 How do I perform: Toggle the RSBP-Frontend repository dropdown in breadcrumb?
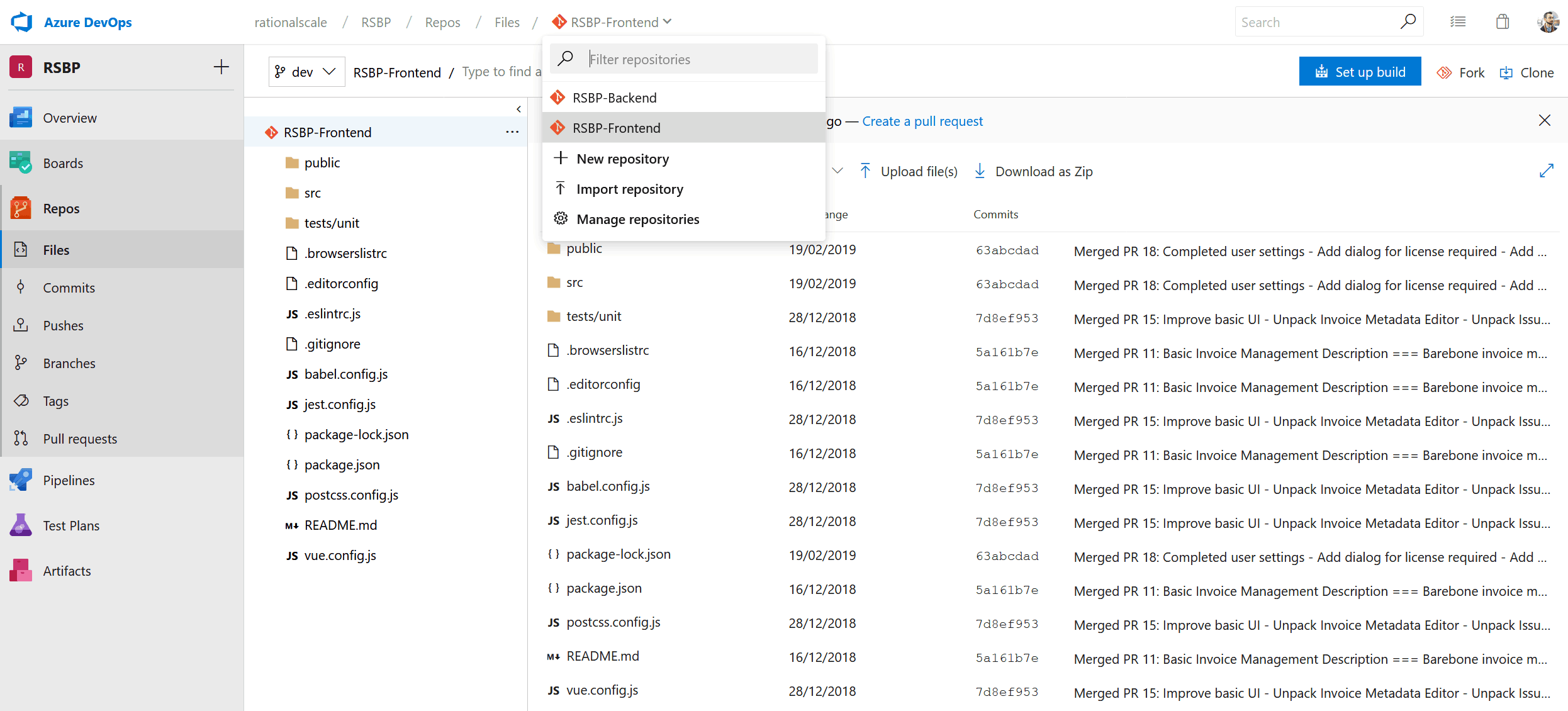click(612, 22)
